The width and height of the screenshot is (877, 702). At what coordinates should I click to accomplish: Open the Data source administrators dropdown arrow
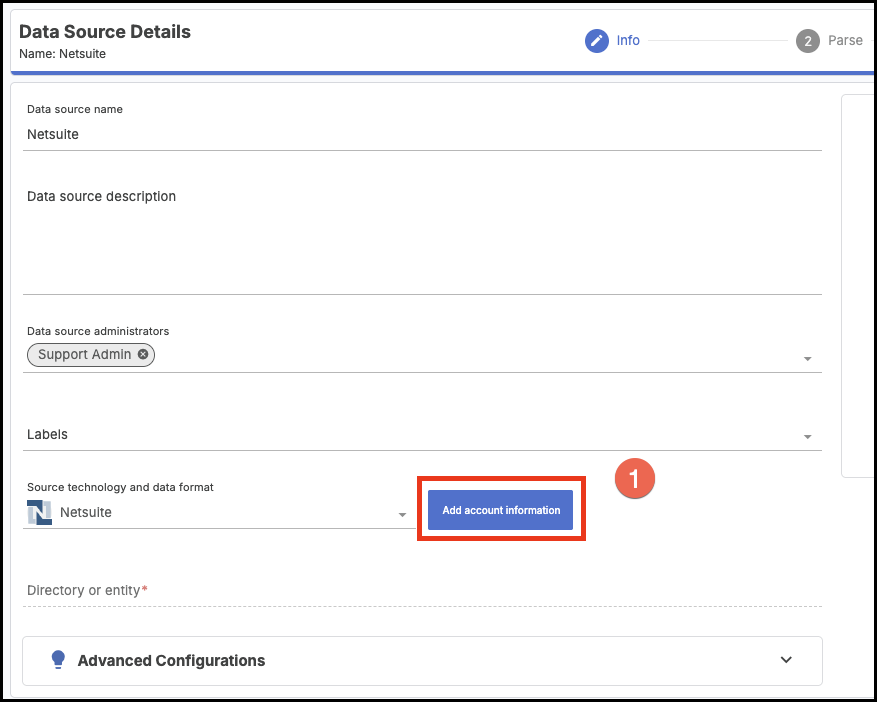click(807, 359)
